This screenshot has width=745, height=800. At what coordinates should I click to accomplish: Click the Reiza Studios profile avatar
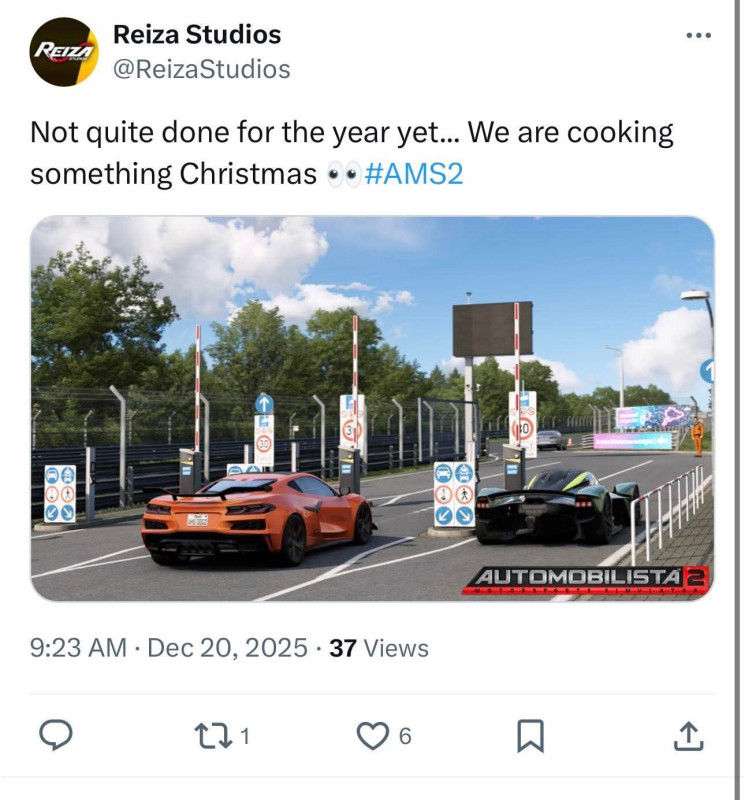tap(64, 52)
